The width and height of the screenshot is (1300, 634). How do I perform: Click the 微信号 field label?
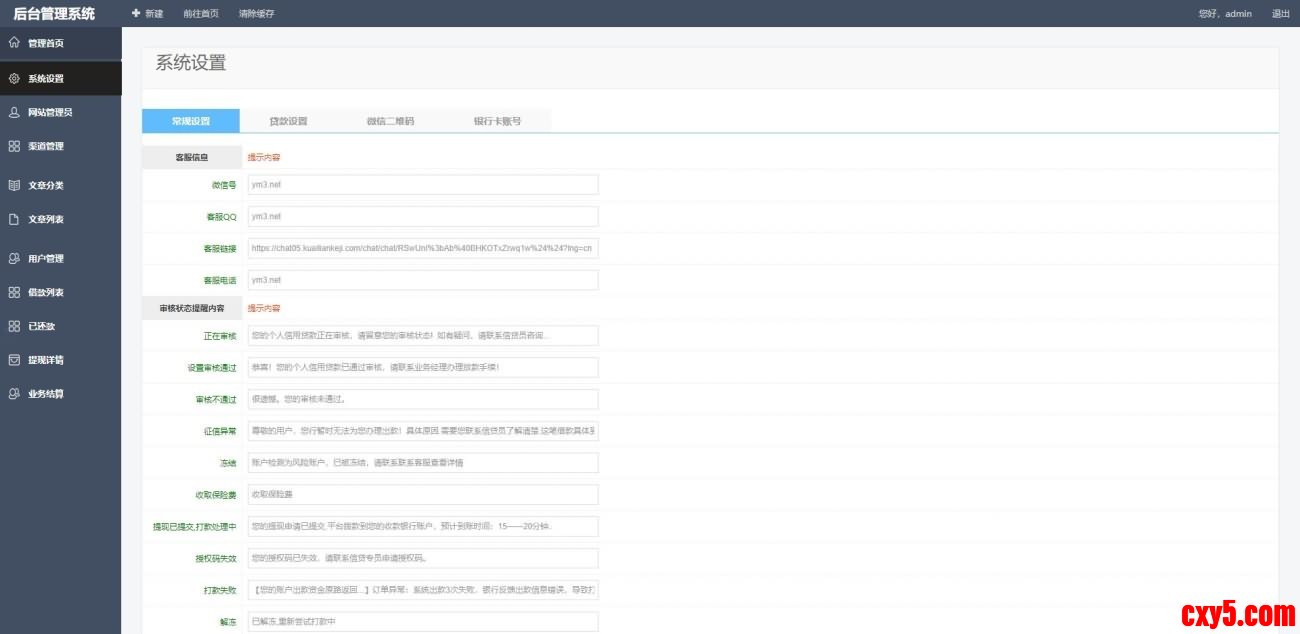(225, 185)
